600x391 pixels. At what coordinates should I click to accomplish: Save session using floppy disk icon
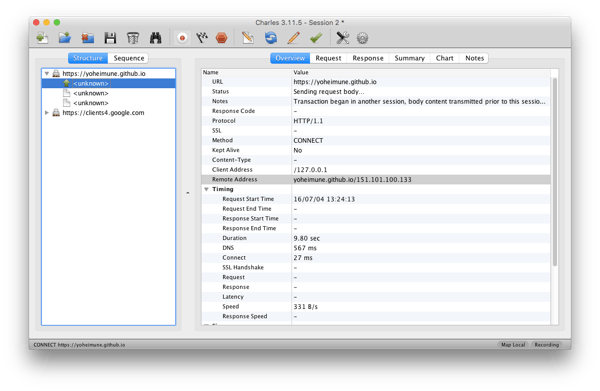point(110,38)
